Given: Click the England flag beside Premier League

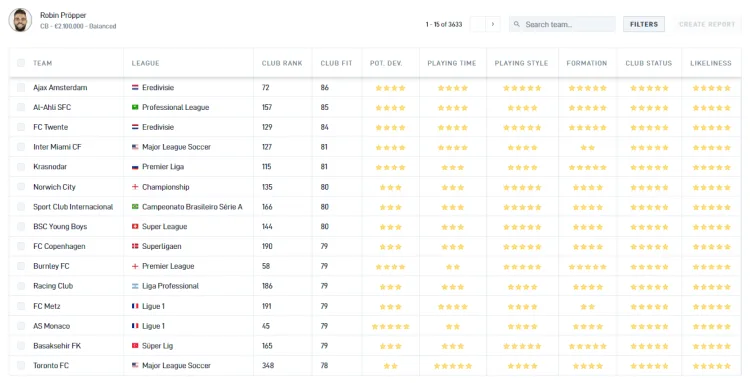Looking at the screenshot, I should point(135,266).
